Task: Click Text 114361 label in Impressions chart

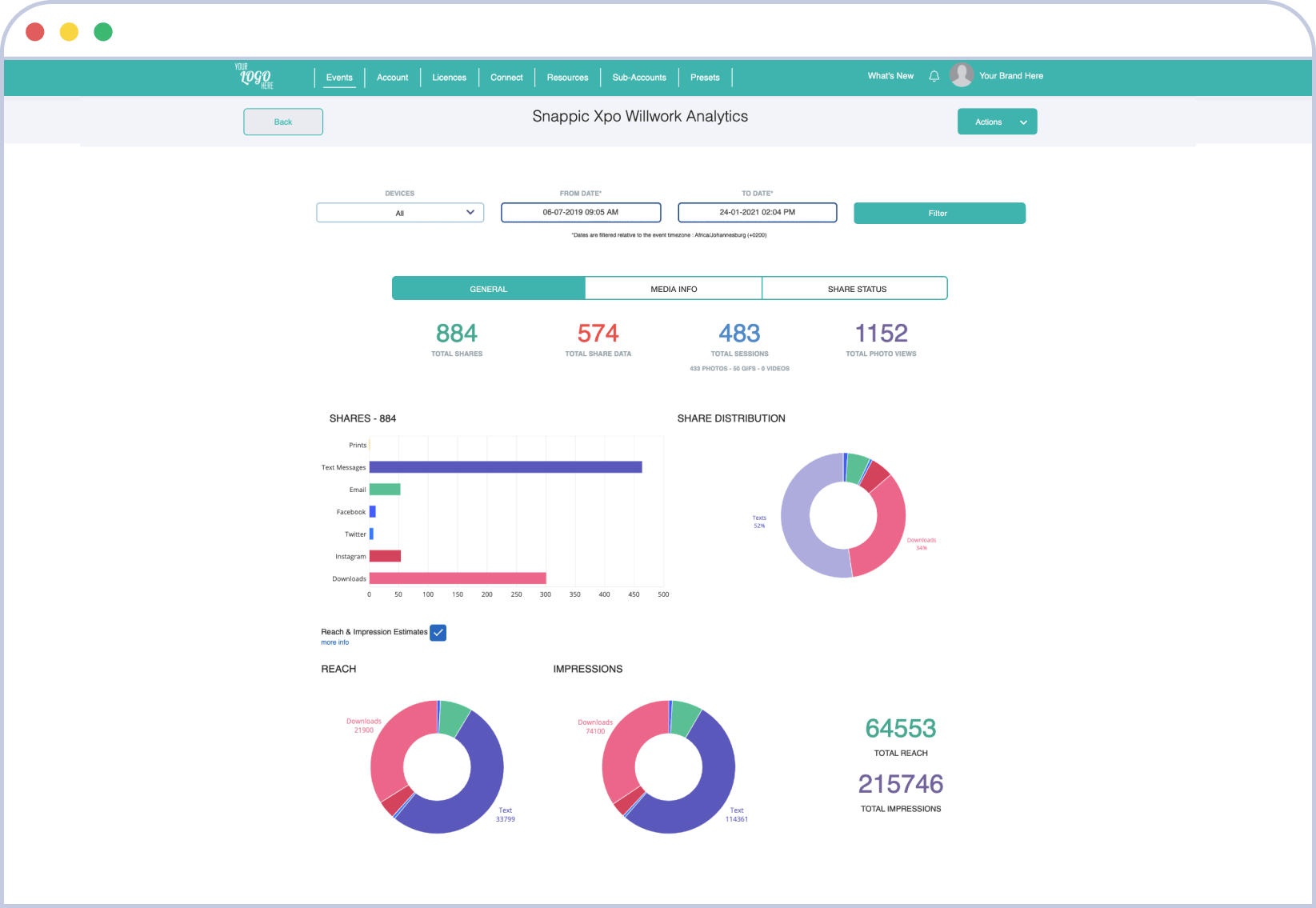Action: pyautogui.click(x=737, y=814)
